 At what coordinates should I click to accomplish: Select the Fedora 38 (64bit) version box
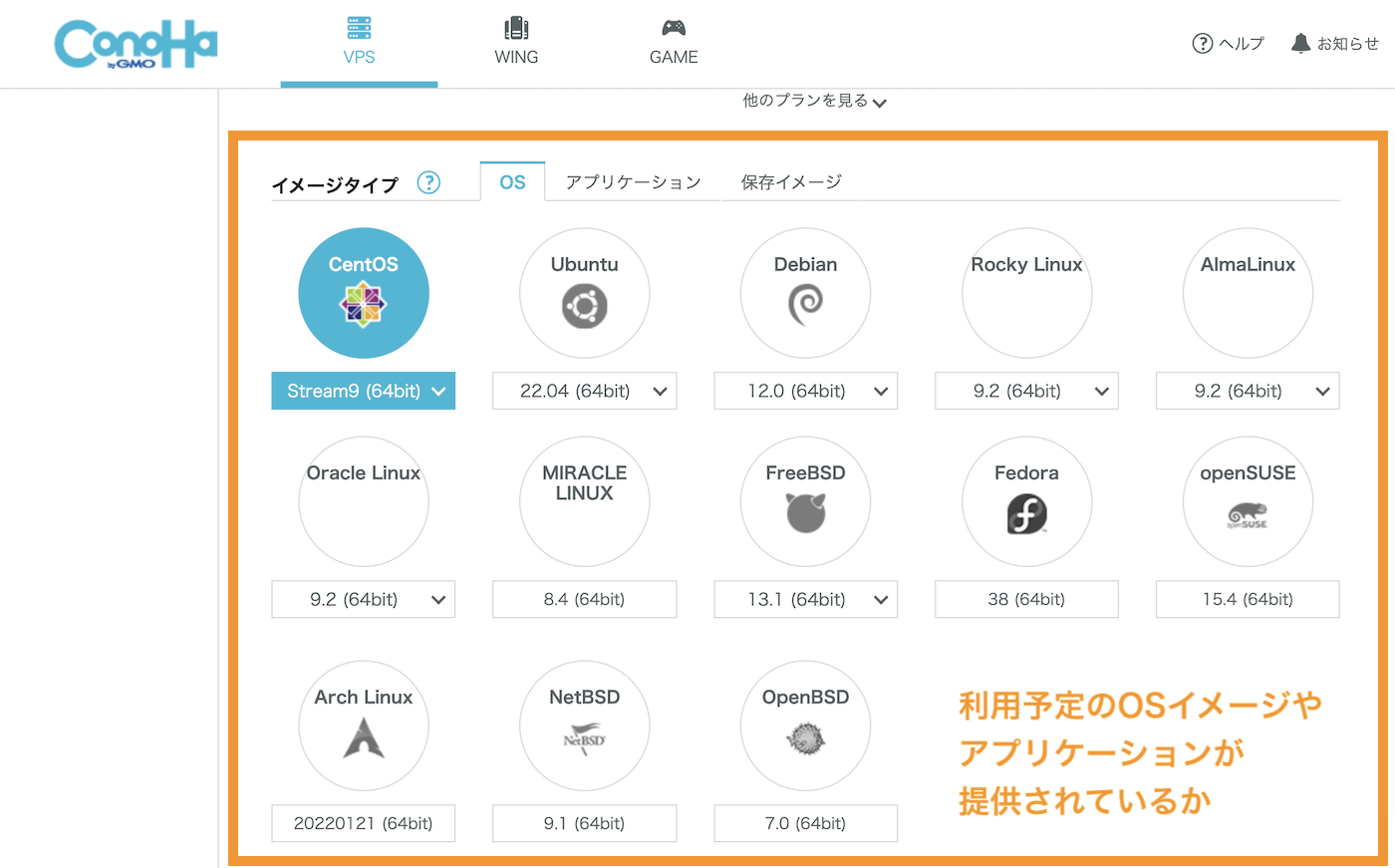tap(1026, 599)
